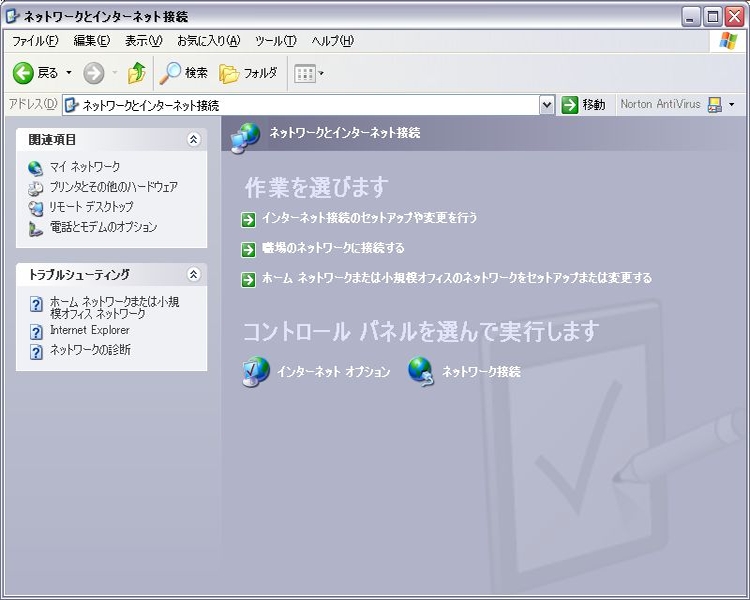Image resolution: width=750 pixels, height=600 pixels.
Task: Click the green 移動 Go button
Action: pos(583,105)
